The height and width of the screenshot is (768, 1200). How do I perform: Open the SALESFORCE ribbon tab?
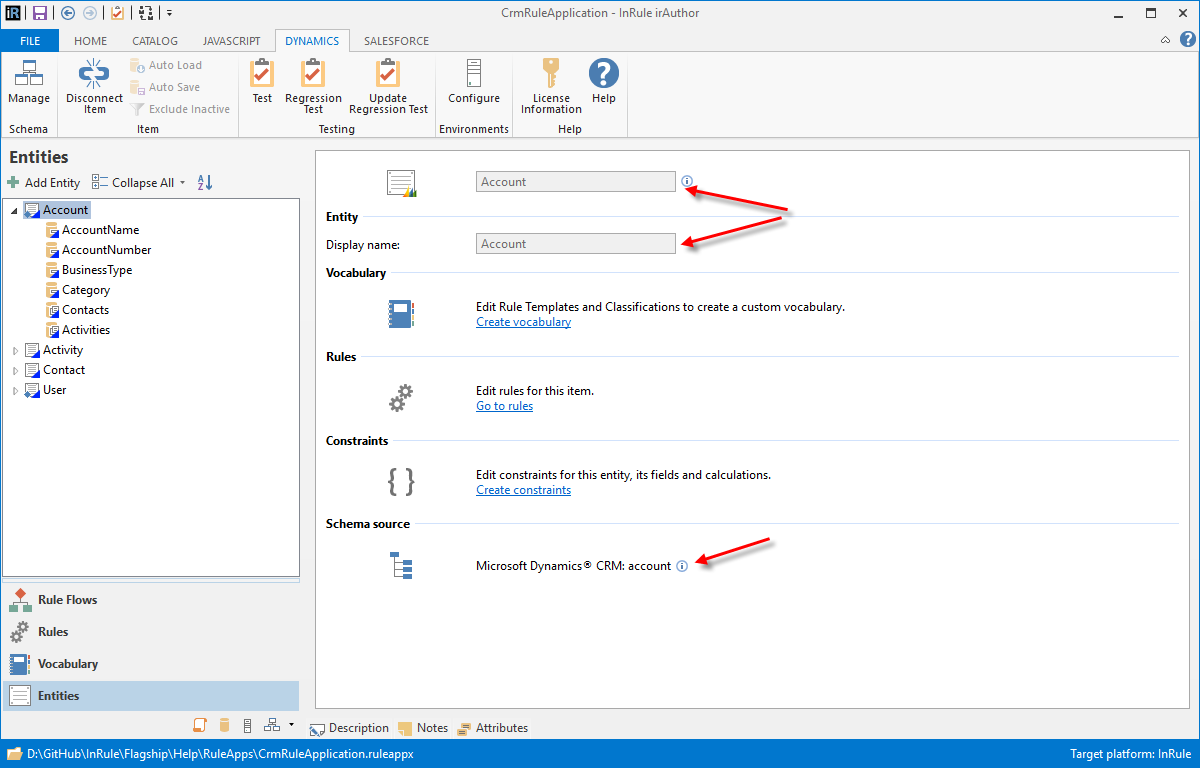click(x=396, y=41)
